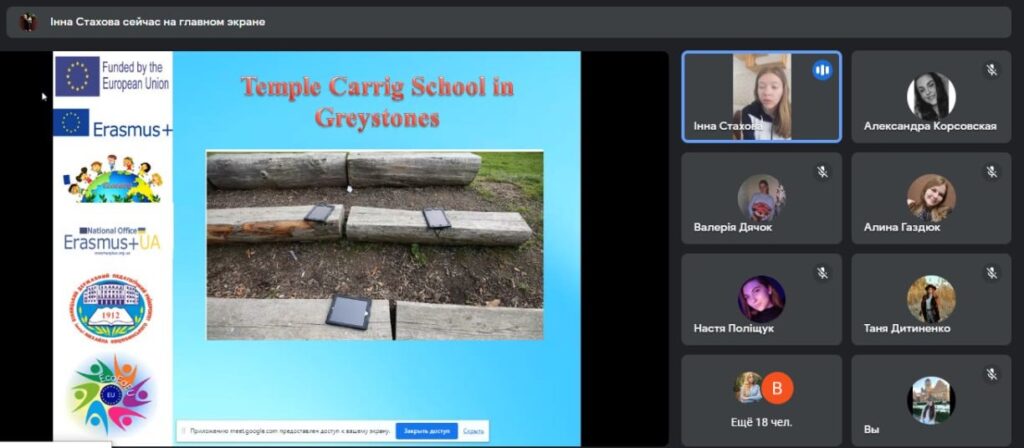Click presenter avatar in the top banner
The image size is (1024, 448).
coord(28,22)
